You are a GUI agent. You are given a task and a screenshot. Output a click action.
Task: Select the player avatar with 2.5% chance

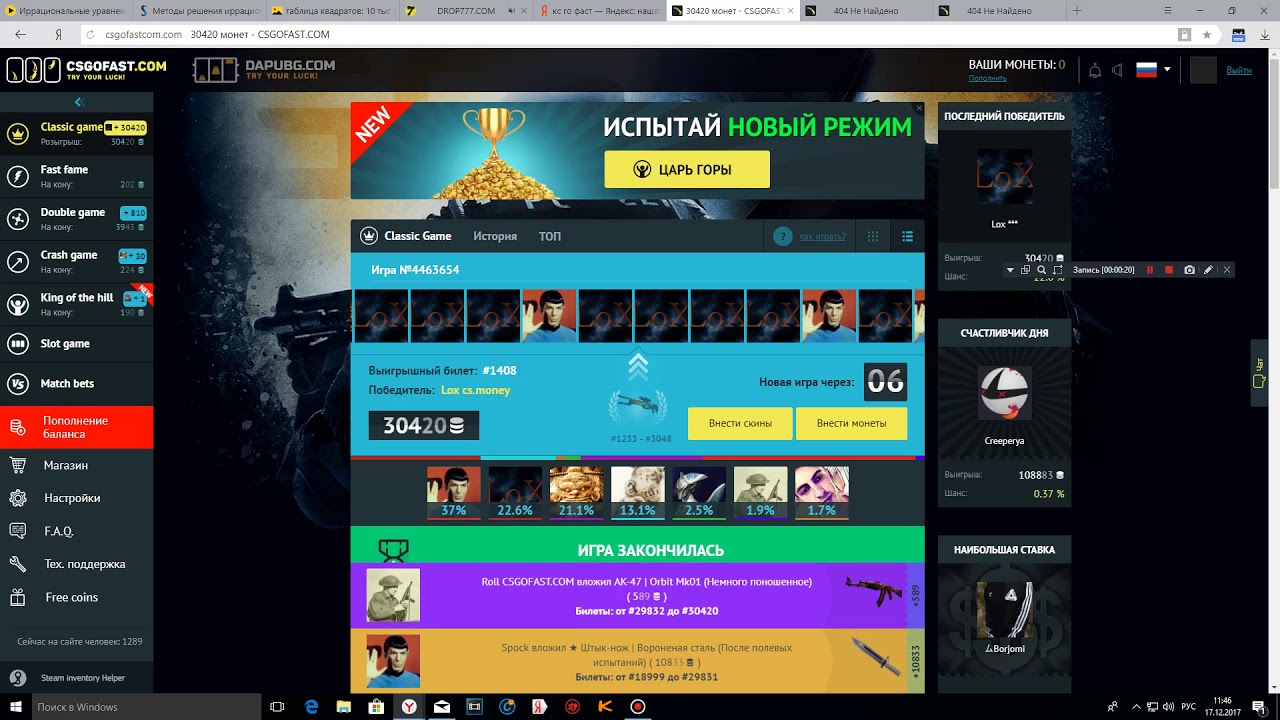click(x=699, y=493)
